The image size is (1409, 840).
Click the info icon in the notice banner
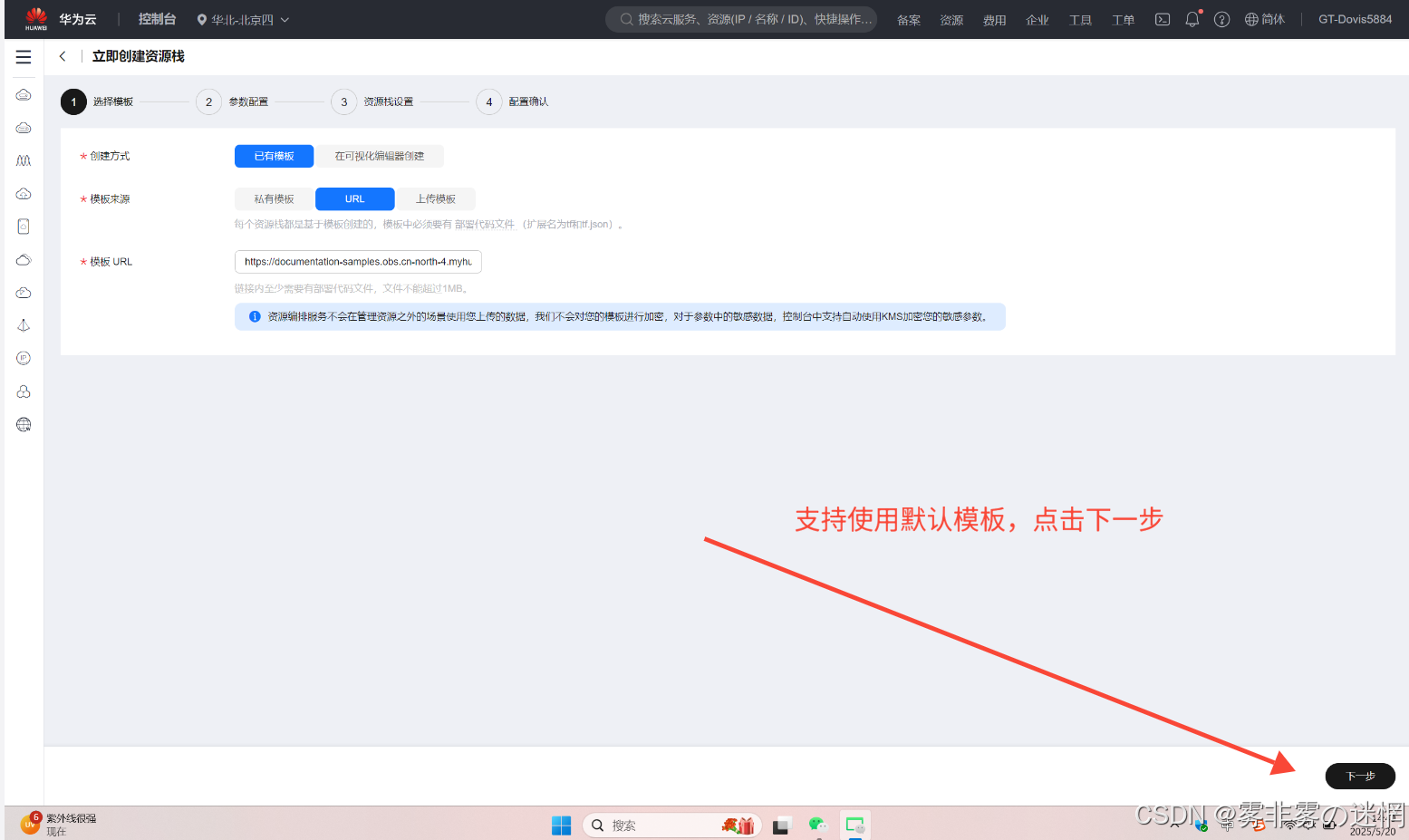click(255, 316)
